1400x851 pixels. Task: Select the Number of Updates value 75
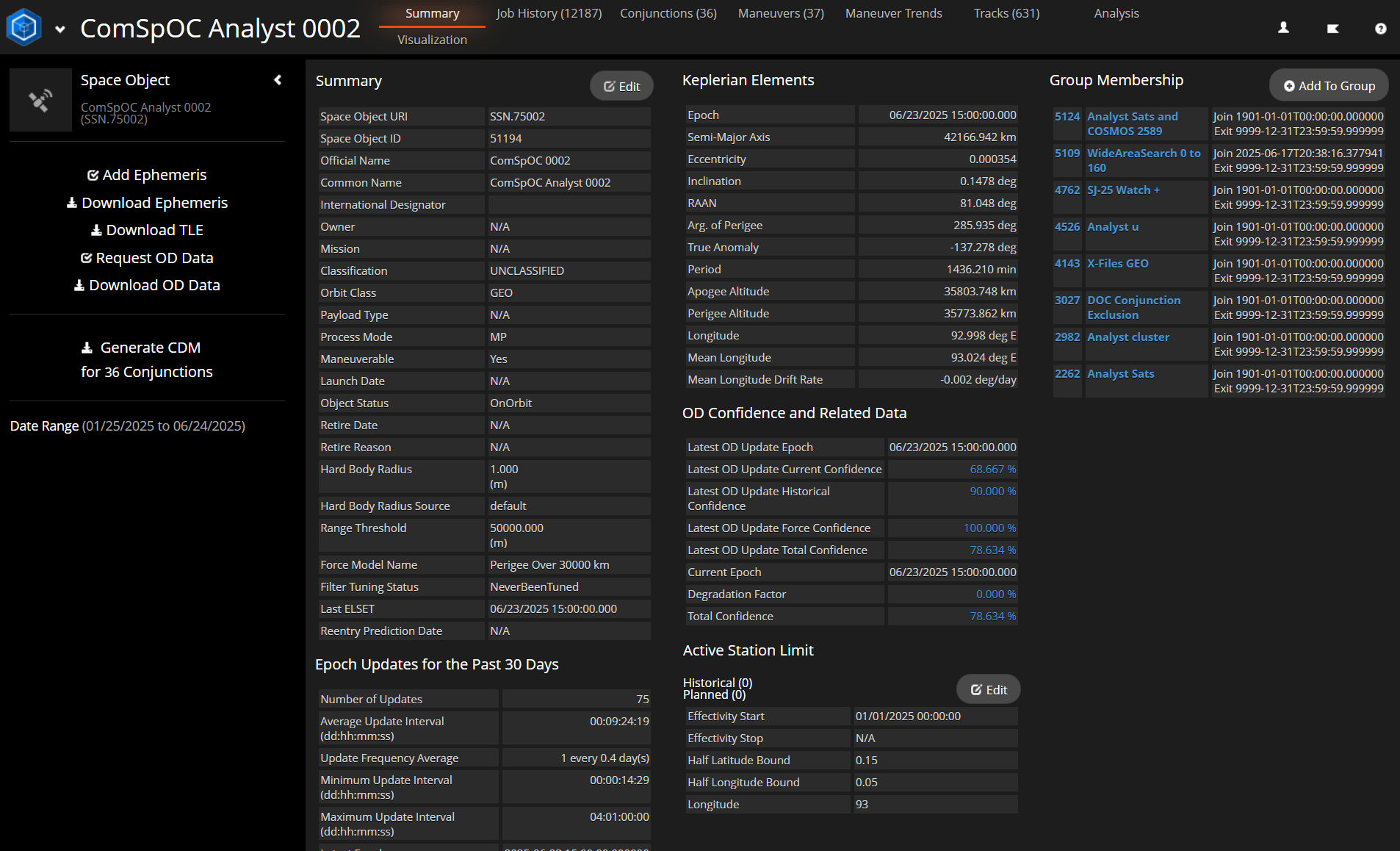643,699
